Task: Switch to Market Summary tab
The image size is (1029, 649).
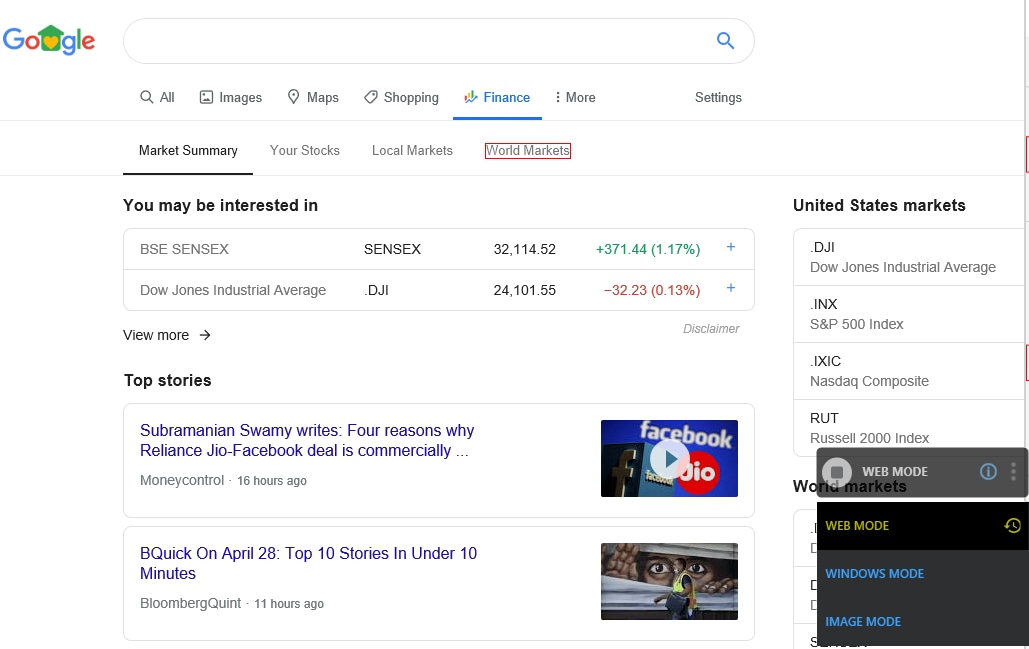Action: click(188, 150)
